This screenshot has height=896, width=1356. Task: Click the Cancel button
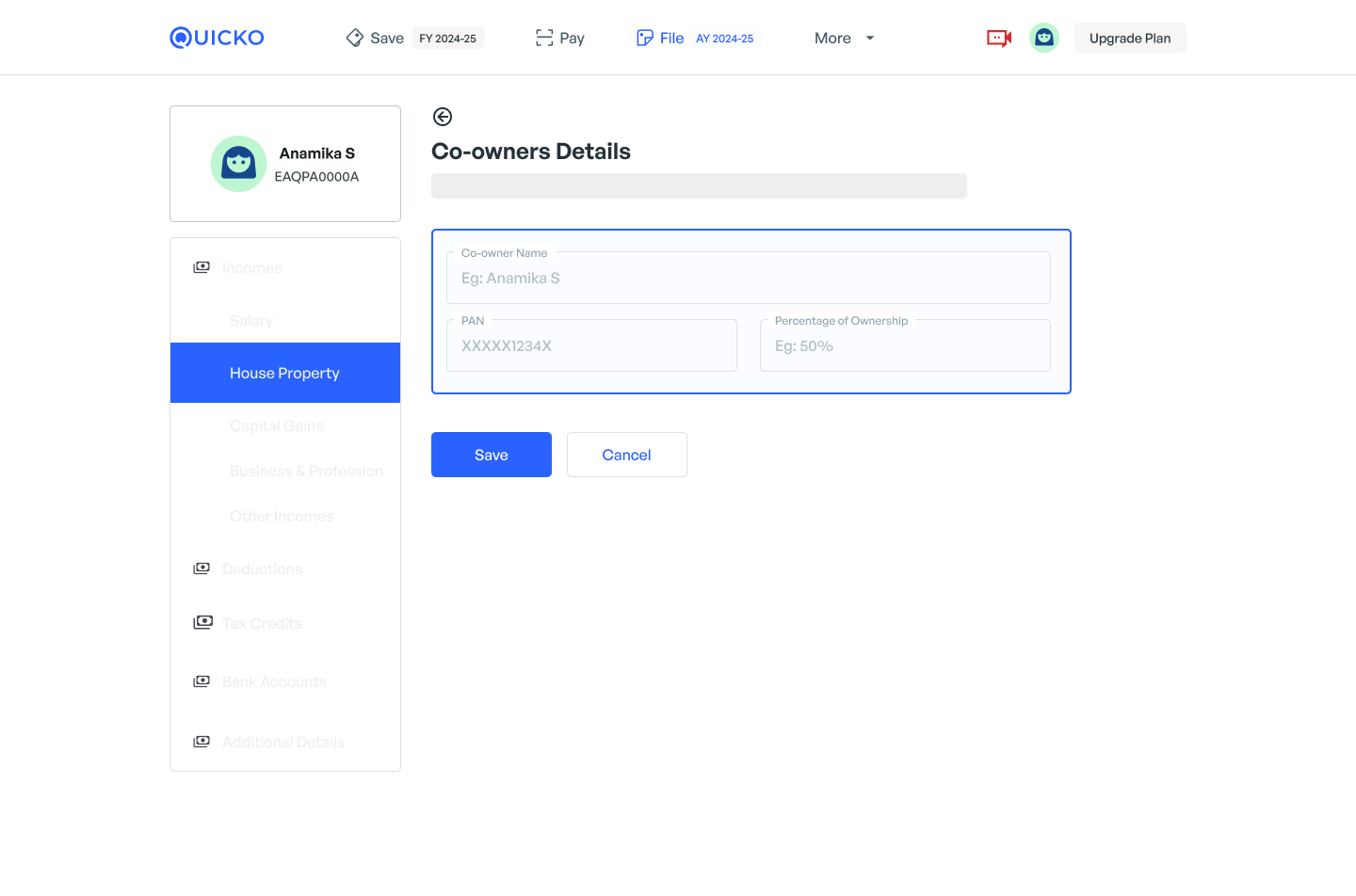[626, 455]
